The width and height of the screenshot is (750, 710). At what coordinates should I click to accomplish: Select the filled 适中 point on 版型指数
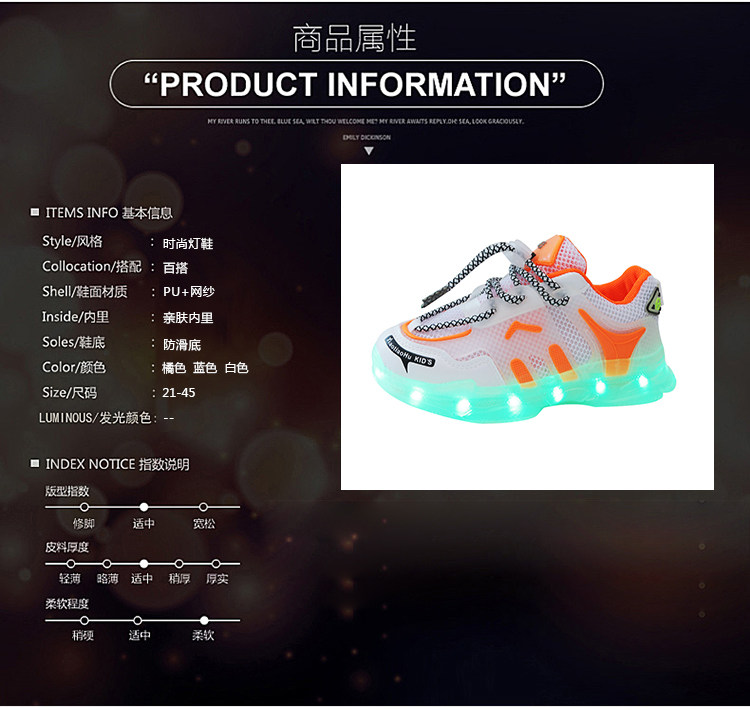point(143,507)
